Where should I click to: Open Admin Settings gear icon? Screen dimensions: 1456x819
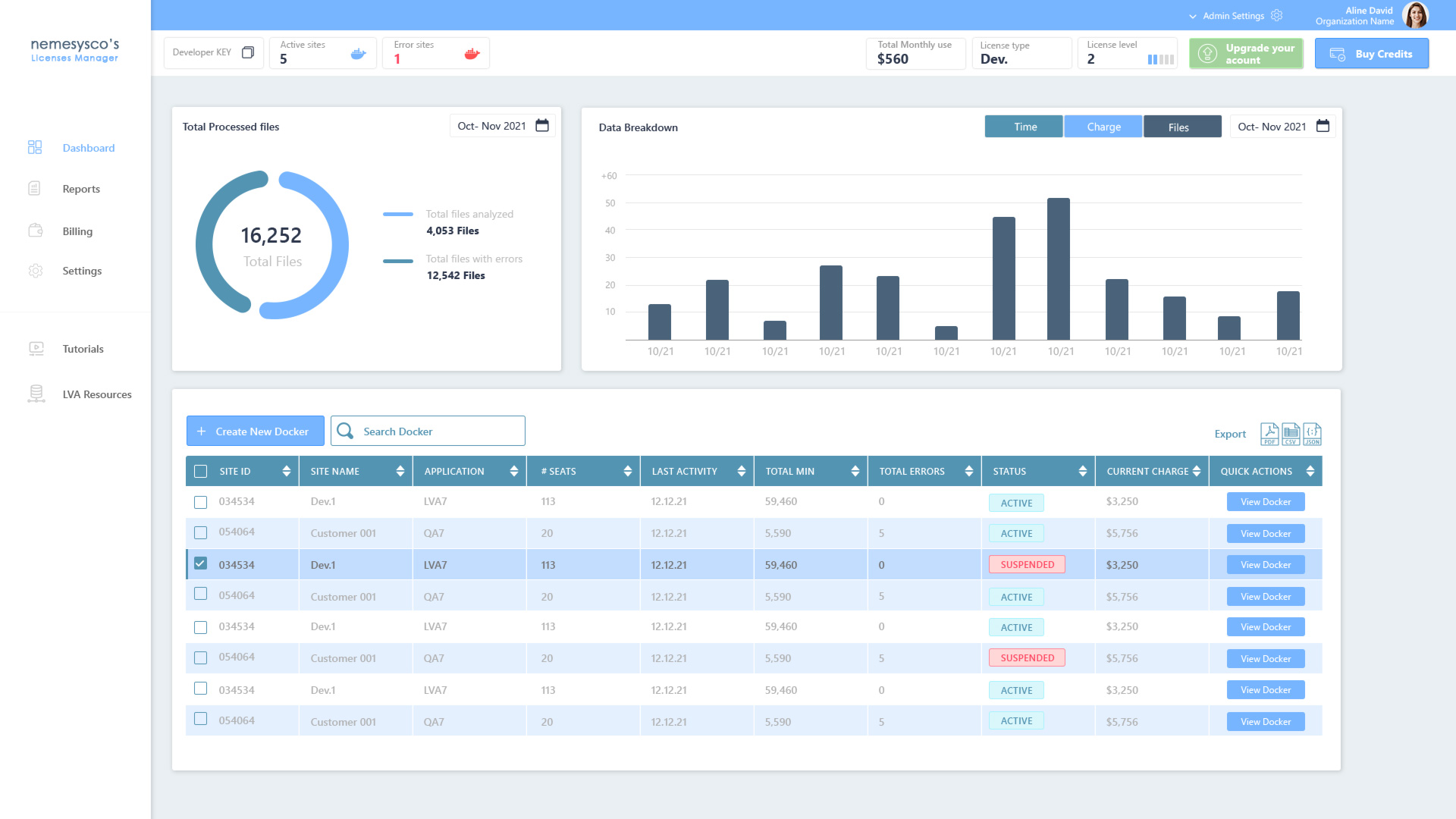point(1277,16)
